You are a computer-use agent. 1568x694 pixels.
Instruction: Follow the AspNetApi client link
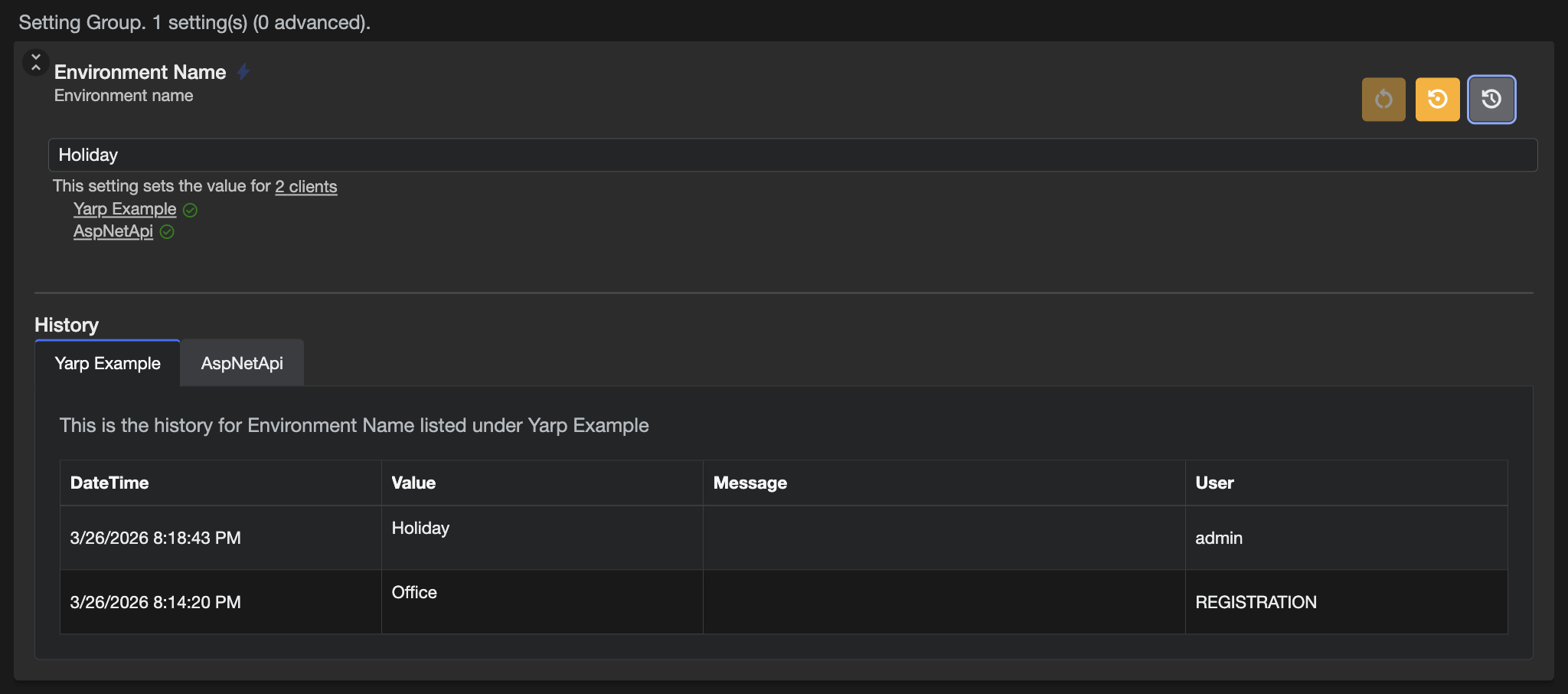tap(113, 231)
